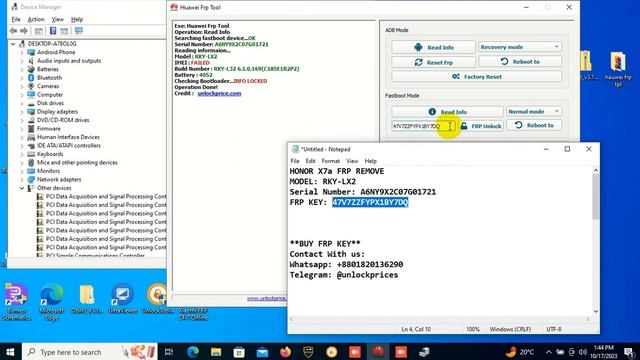
Task: Click the ADB Mode Reboot to button
Action: (520, 62)
